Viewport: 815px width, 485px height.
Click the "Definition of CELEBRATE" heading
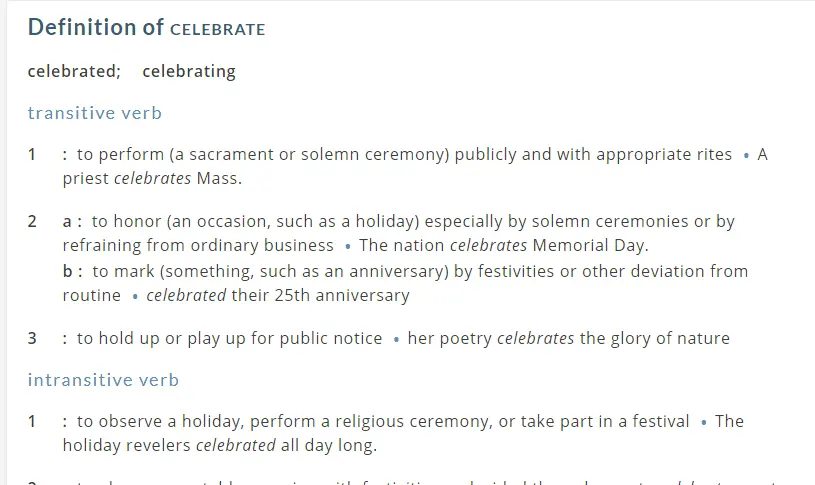click(146, 28)
